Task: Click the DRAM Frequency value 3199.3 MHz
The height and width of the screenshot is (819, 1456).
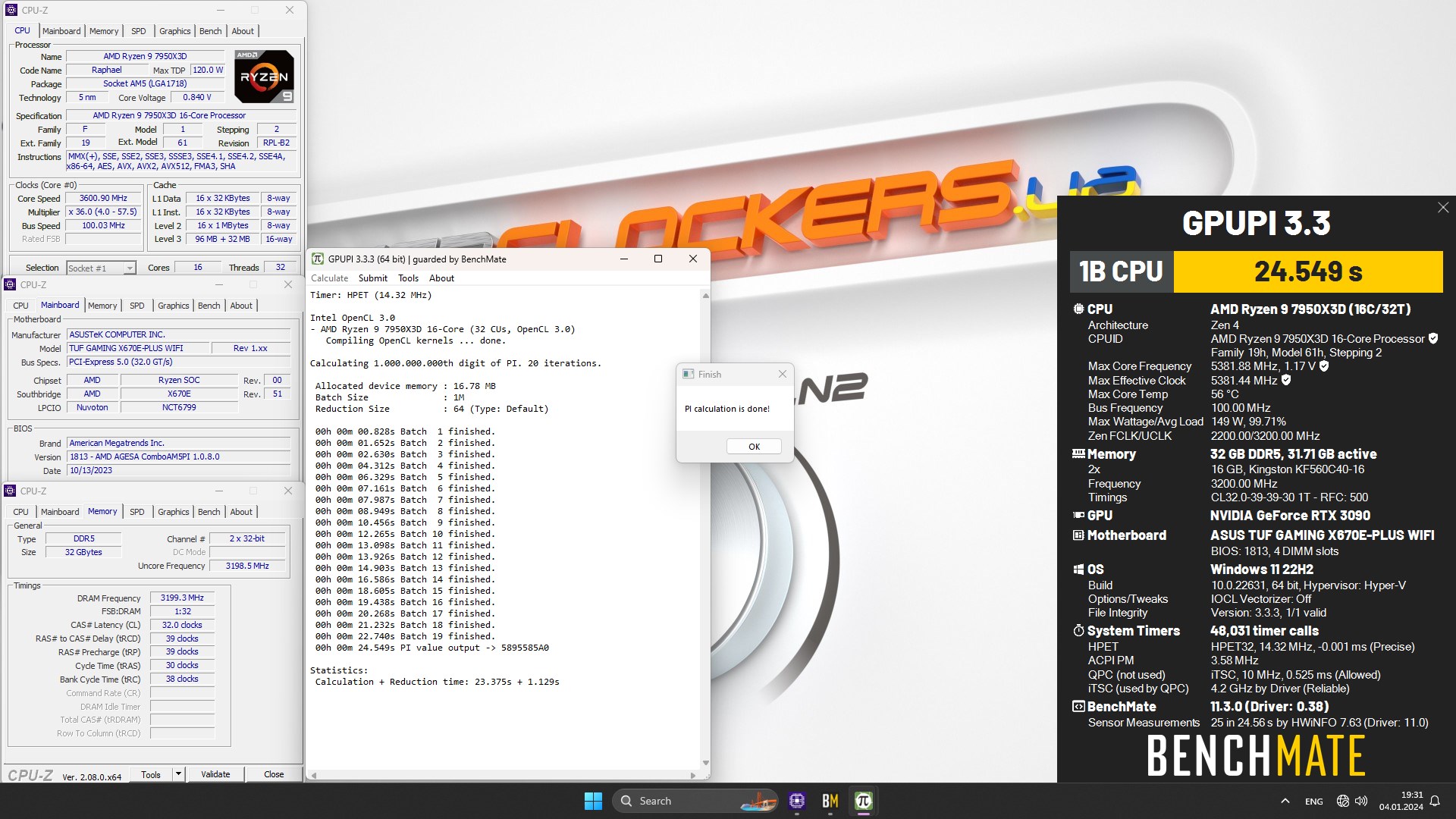Action: [x=182, y=598]
